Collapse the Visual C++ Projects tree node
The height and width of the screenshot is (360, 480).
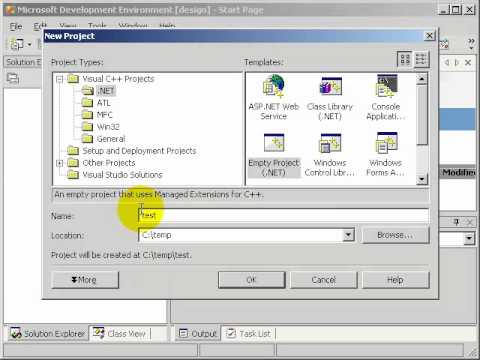(60, 79)
